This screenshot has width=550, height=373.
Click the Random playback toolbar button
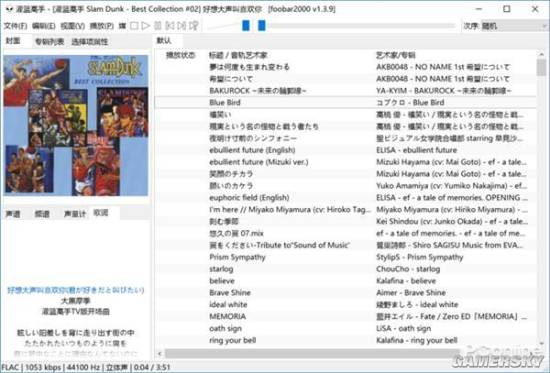(x=194, y=26)
